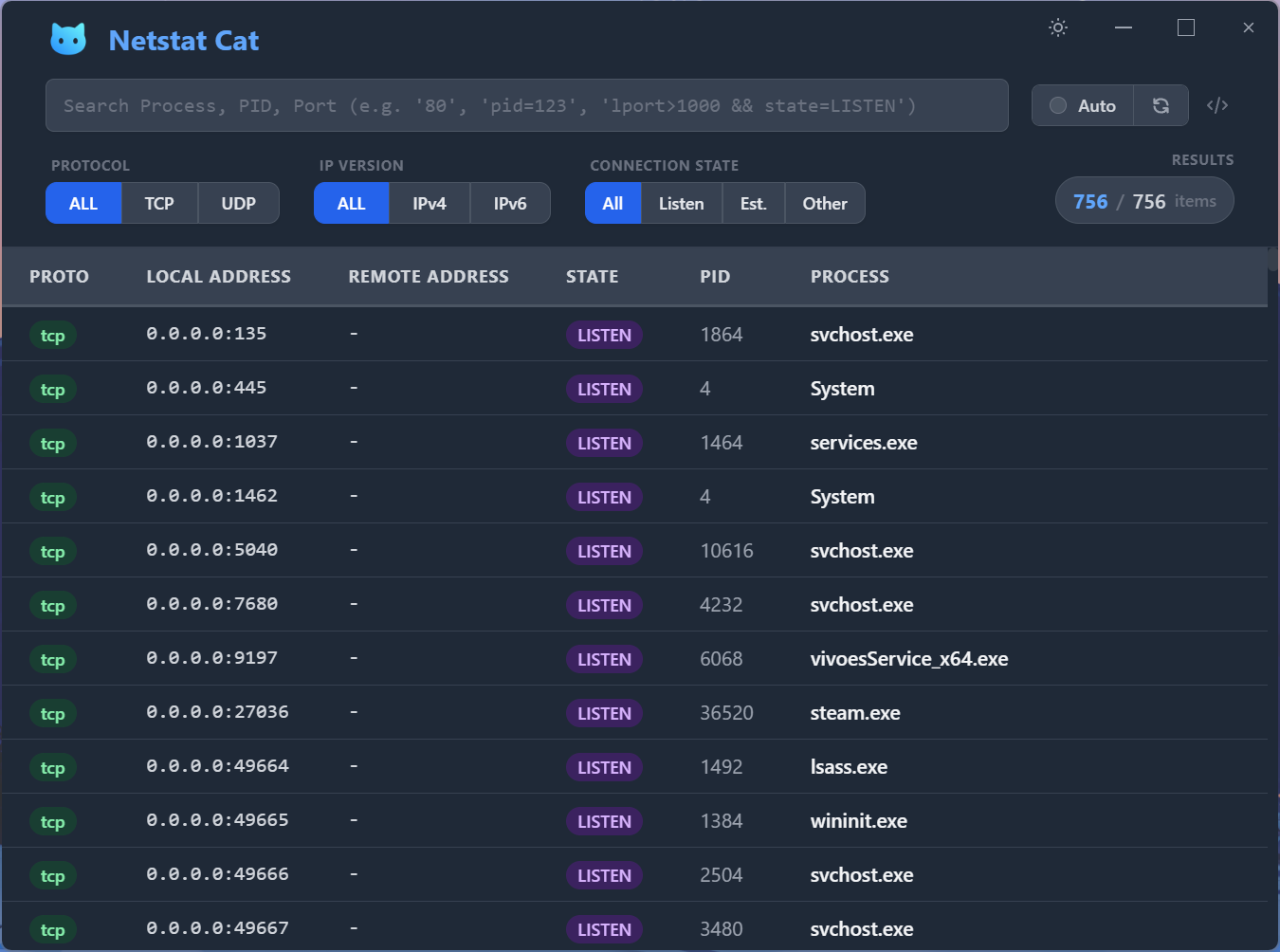Select IPv4 in IP version filter
This screenshot has height=952, width=1280.
point(429,203)
